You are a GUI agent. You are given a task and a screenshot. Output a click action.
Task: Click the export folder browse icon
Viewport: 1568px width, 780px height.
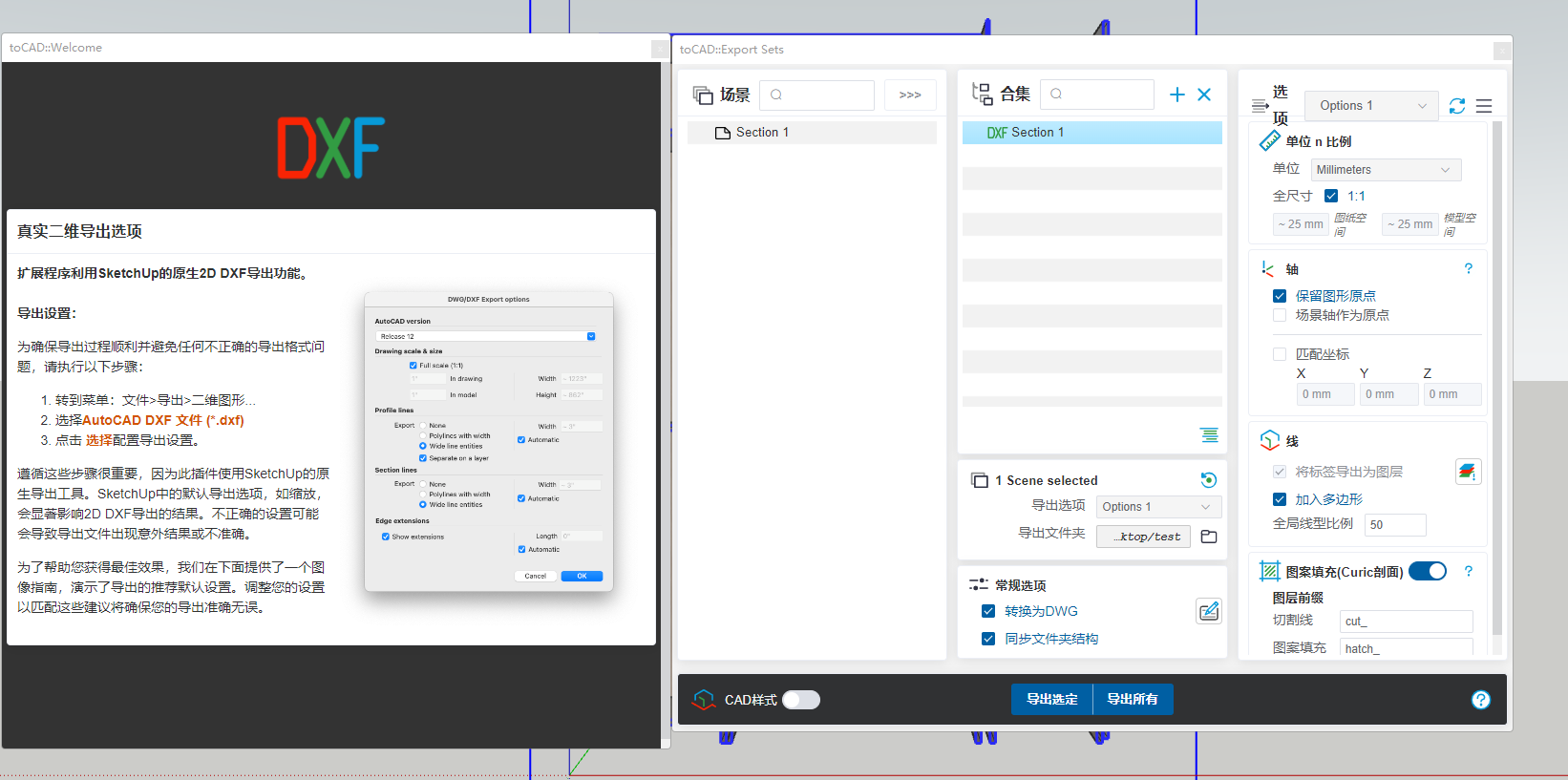[1209, 537]
